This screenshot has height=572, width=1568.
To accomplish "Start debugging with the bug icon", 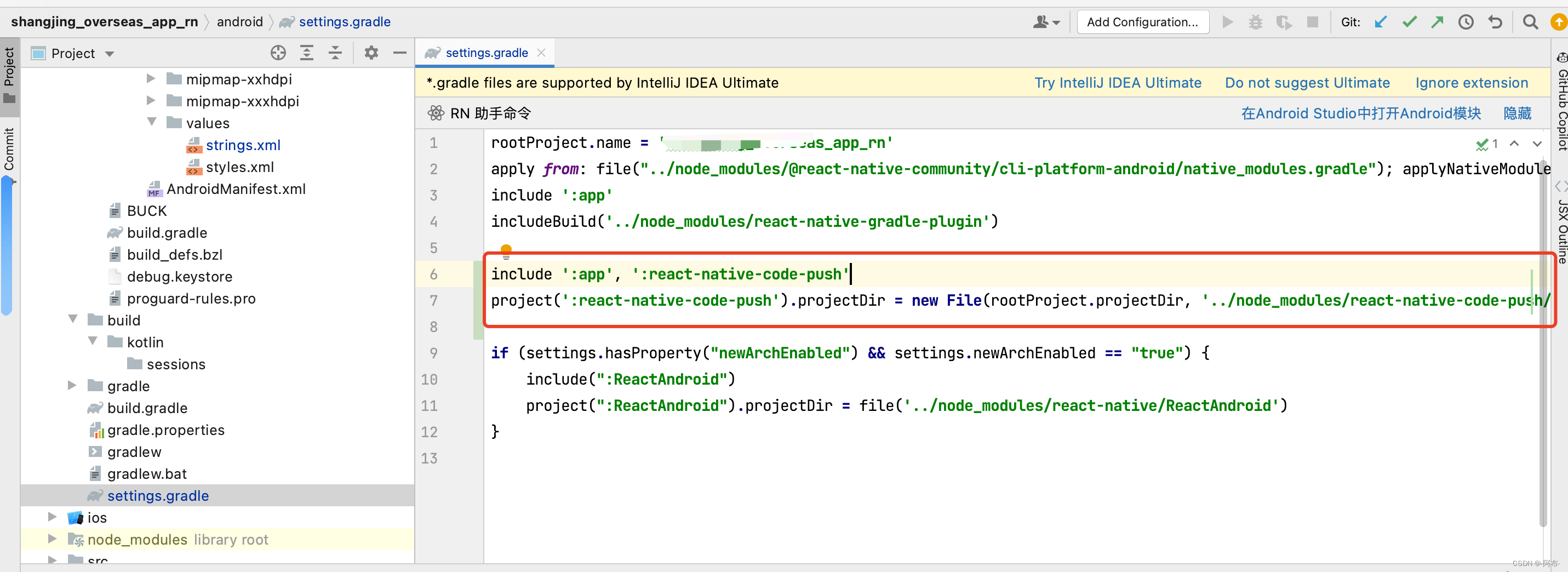I will [x=1256, y=22].
